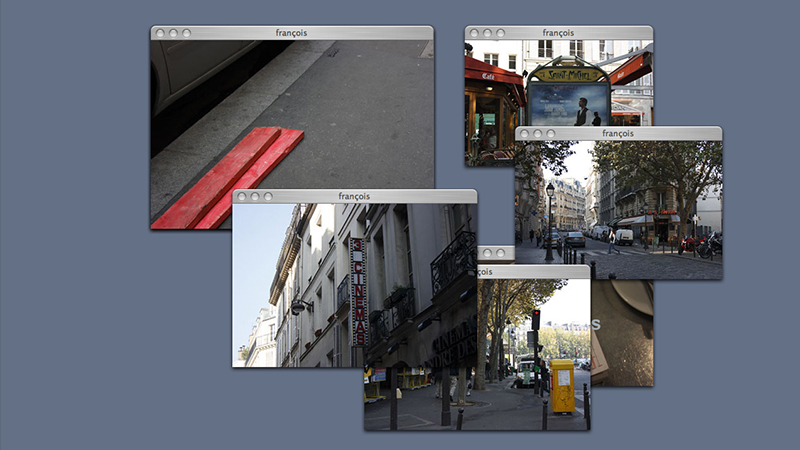
Task: Bring the dark record photo window forward
Action: tap(622, 333)
